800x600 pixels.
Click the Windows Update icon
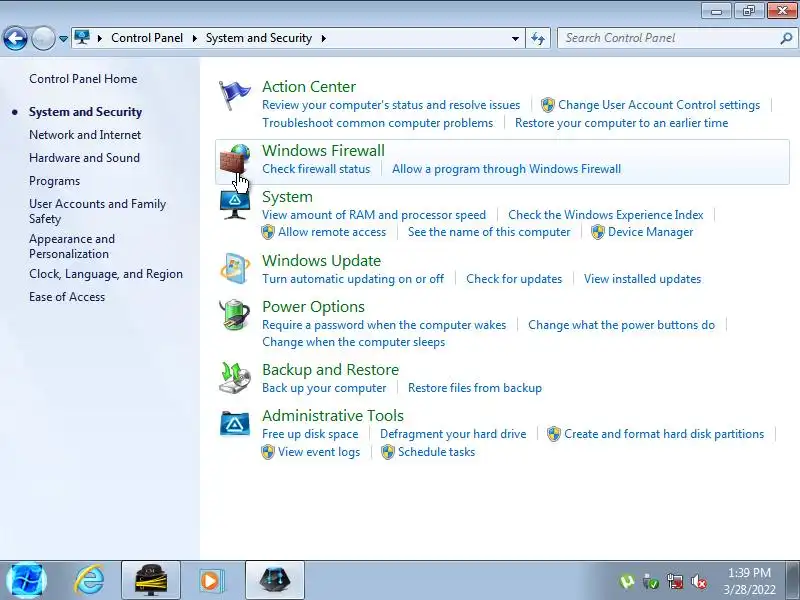[x=235, y=268]
